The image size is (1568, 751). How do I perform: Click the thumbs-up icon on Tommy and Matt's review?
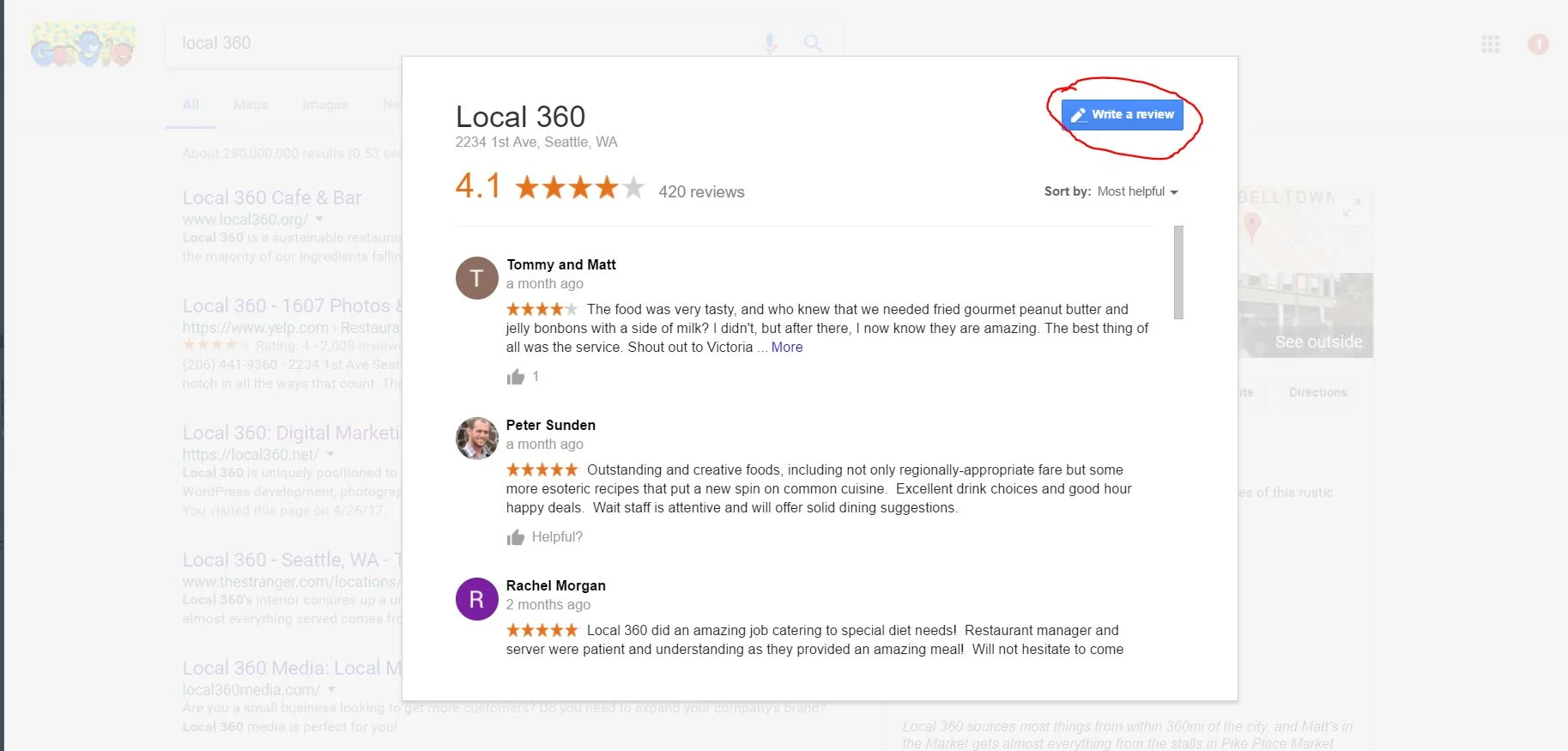pyautogui.click(x=515, y=377)
